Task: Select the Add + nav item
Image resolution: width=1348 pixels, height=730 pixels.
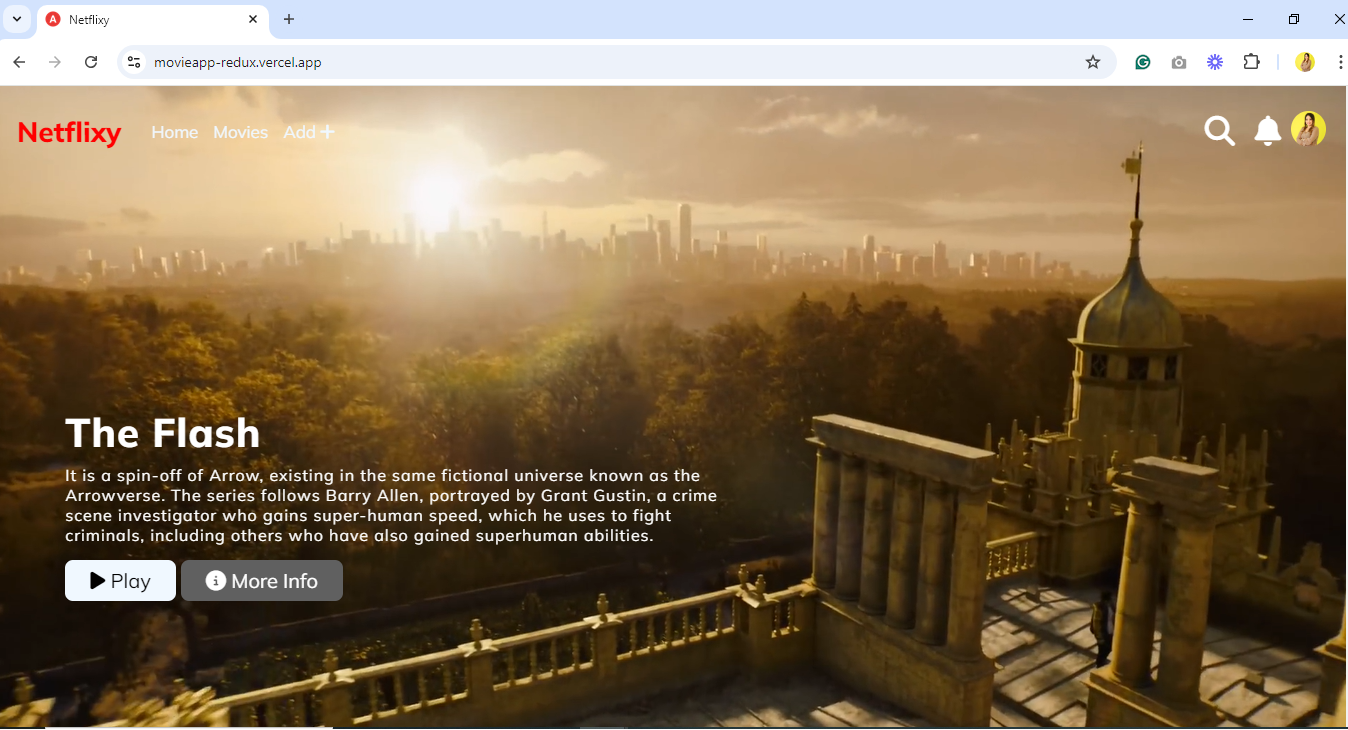Action: pos(309,132)
